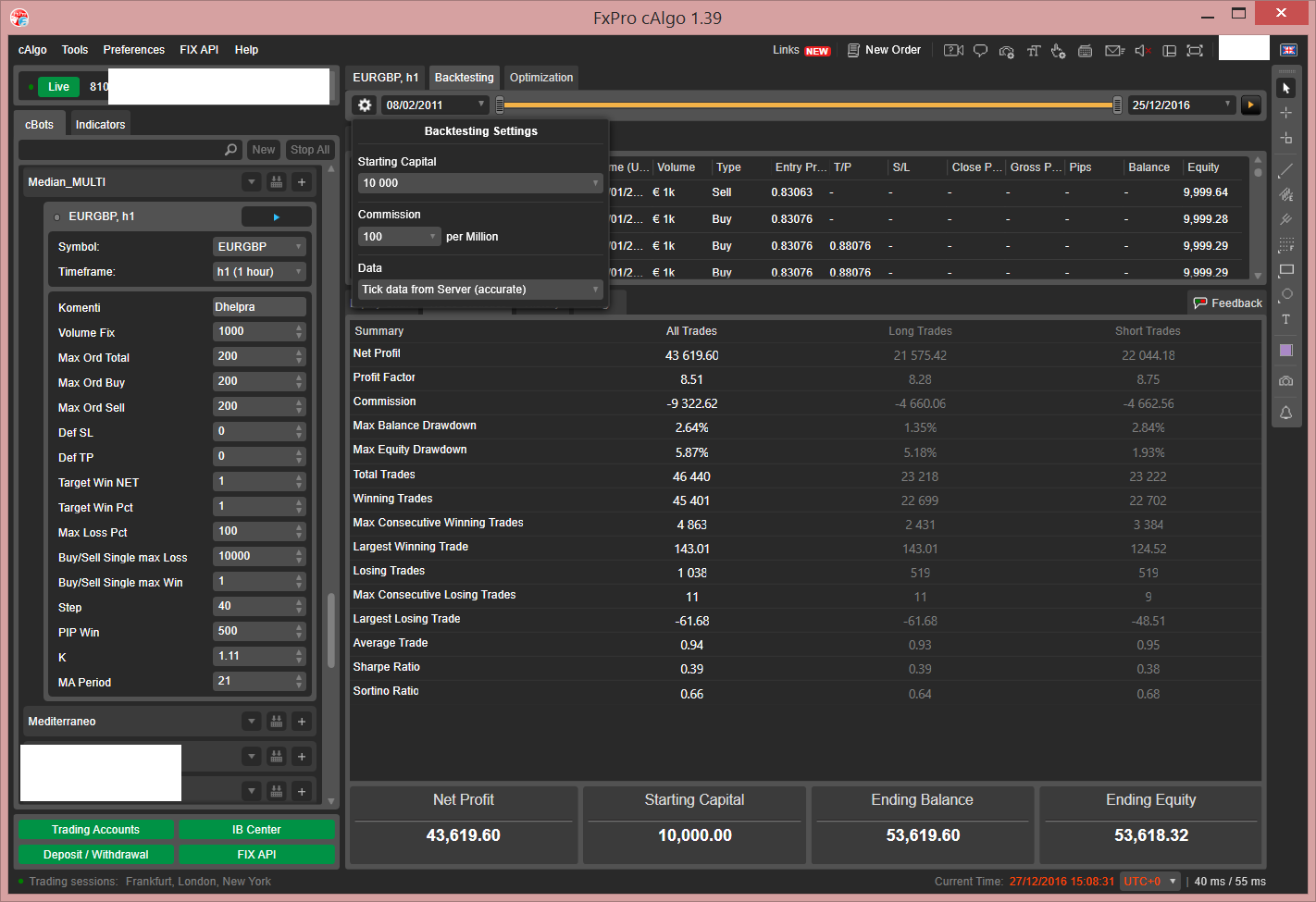Click the New Order button
The image size is (1316, 902).
pos(884,50)
